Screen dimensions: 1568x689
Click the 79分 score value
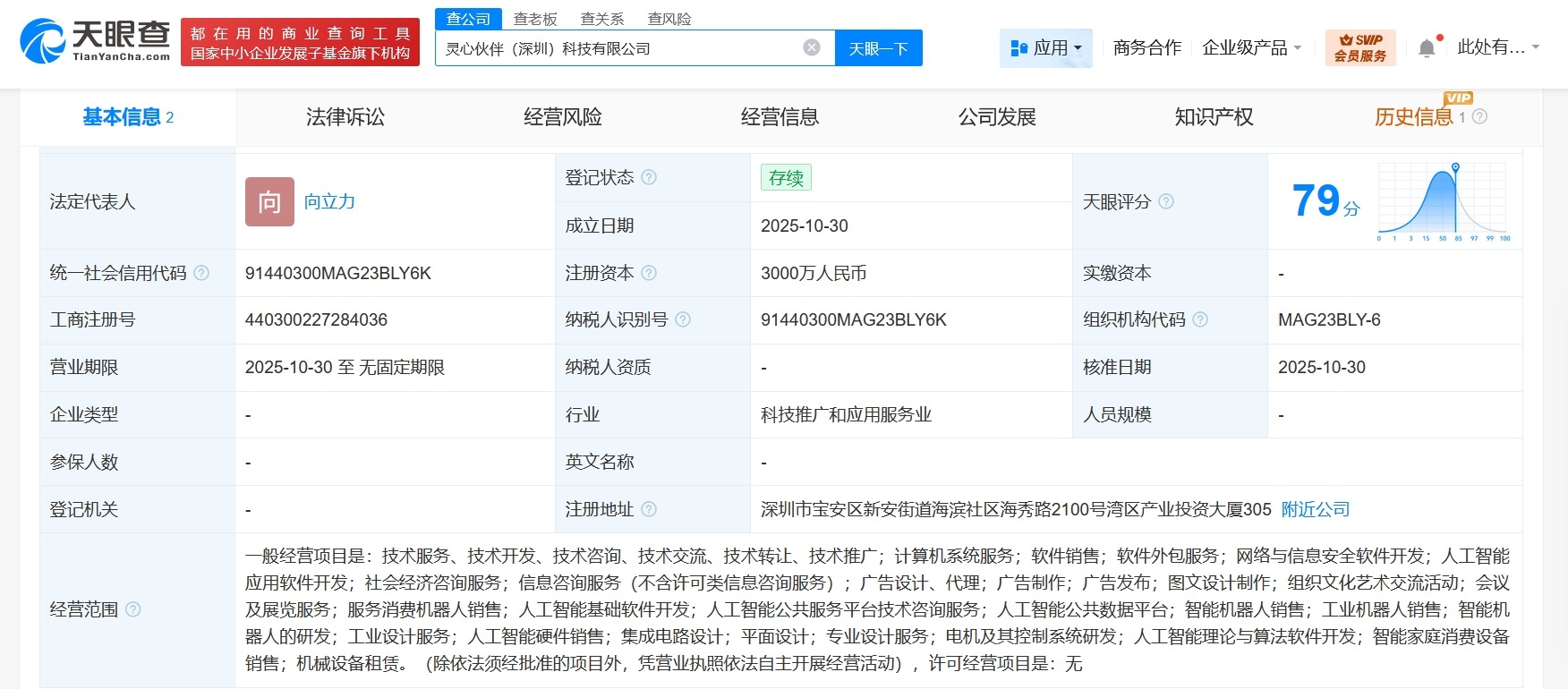(x=1325, y=200)
